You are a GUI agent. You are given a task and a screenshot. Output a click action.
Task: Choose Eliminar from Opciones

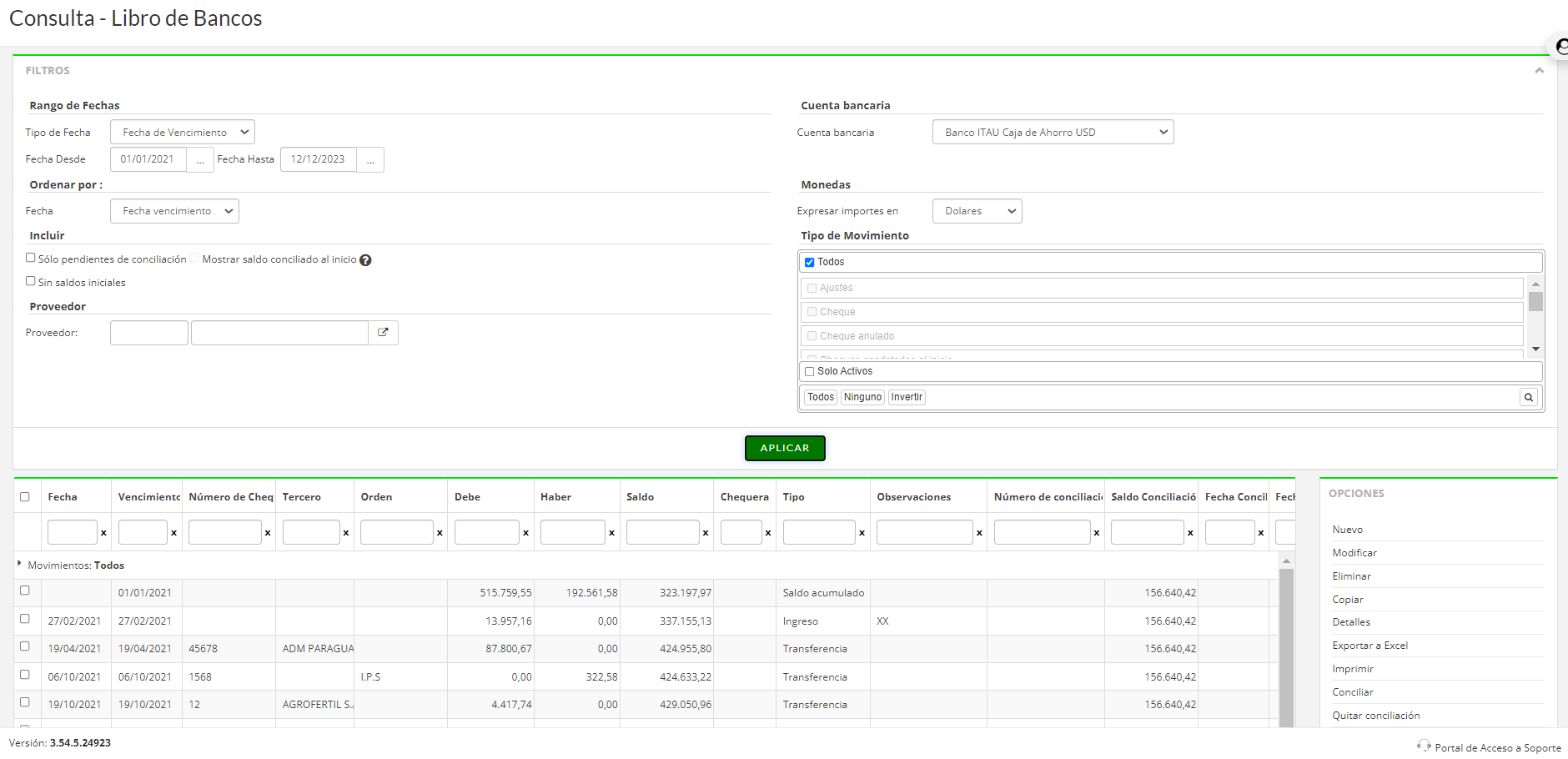[1352, 576]
